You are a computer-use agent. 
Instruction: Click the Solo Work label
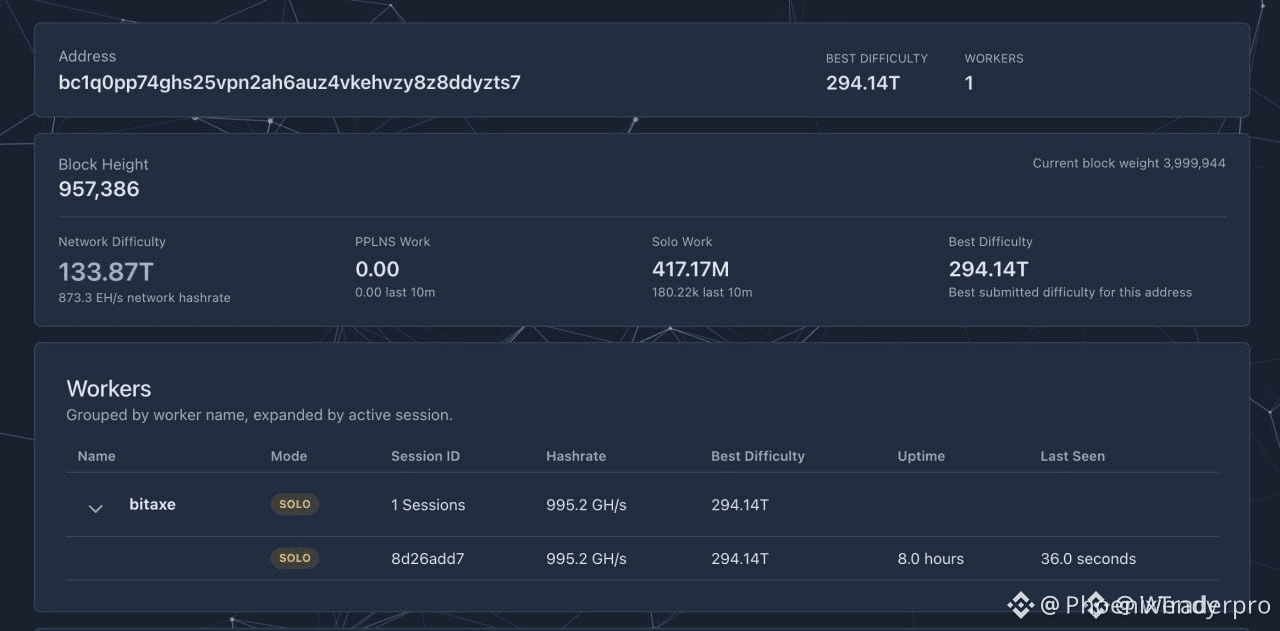coord(682,242)
